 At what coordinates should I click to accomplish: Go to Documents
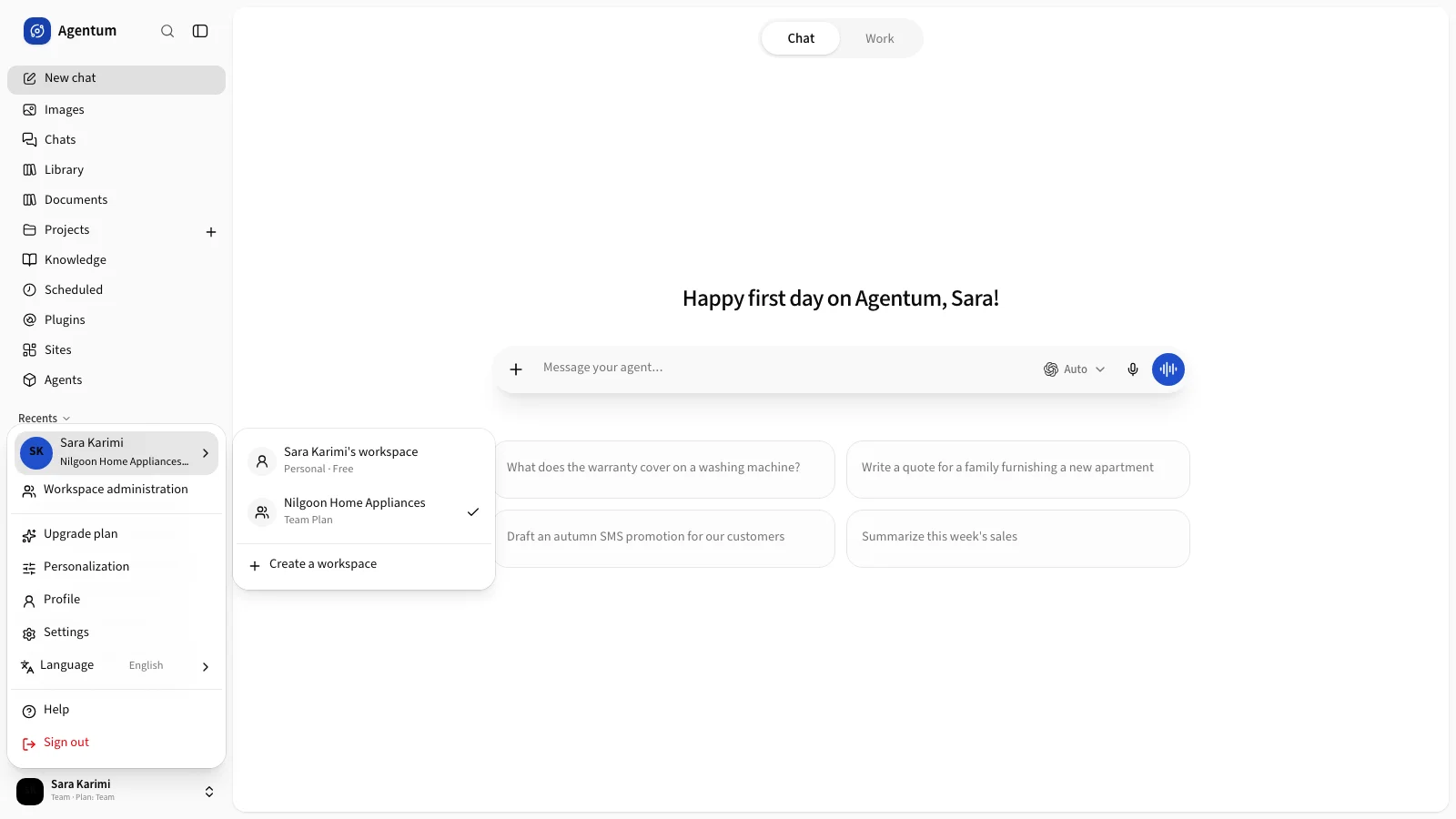[116, 200]
